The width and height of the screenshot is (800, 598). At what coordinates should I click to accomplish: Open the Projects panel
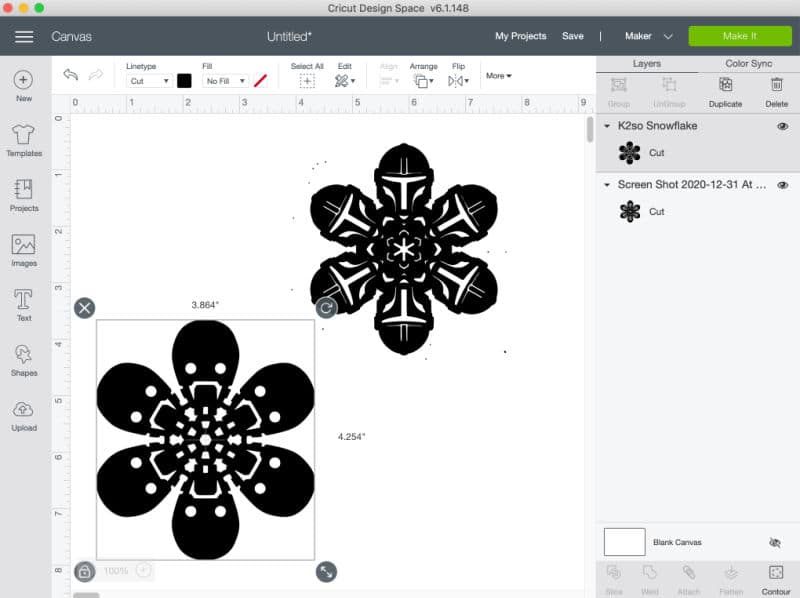(24, 195)
